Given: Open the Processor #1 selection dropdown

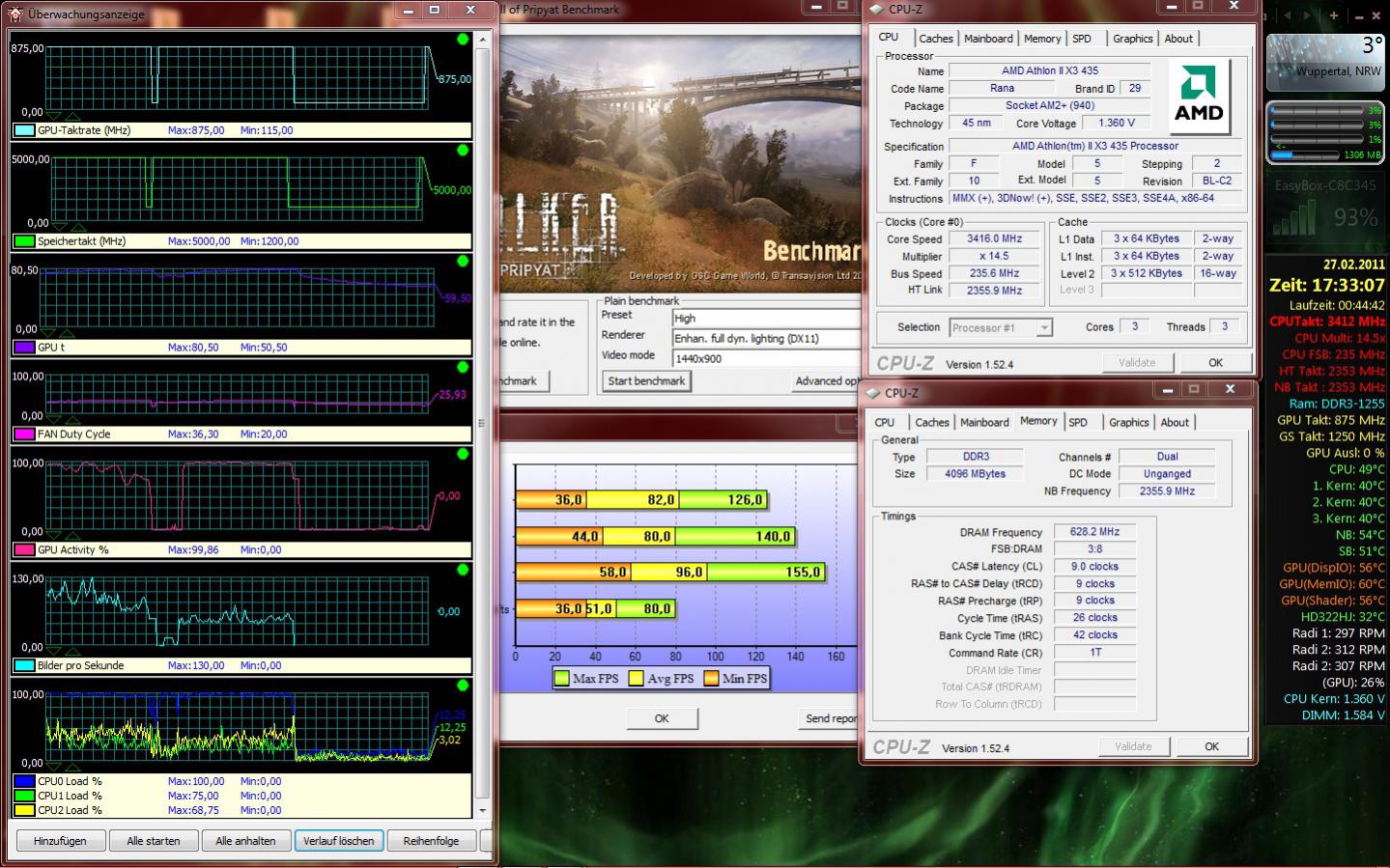Looking at the screenshot, I should pyautogui.click(x=1044, y=328).
